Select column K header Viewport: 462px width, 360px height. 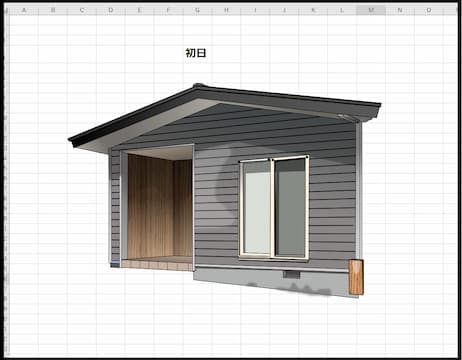[313, 10]
